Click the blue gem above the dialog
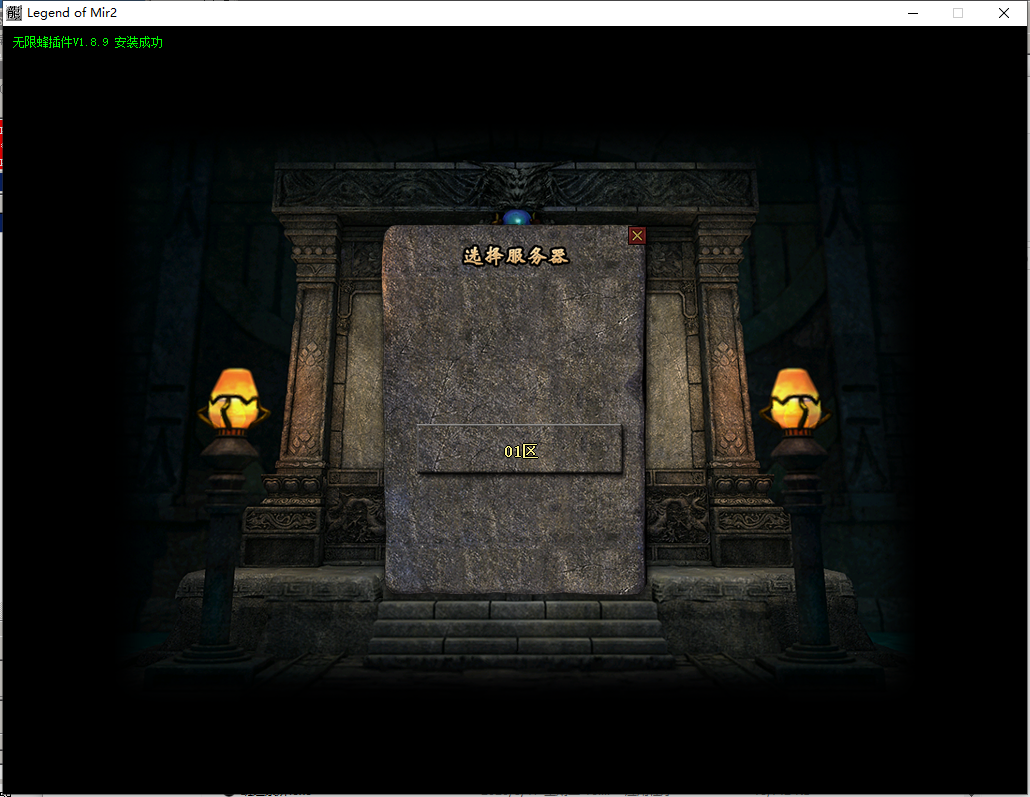Screen dimensions: 1030x797 [x=515, y=218]
